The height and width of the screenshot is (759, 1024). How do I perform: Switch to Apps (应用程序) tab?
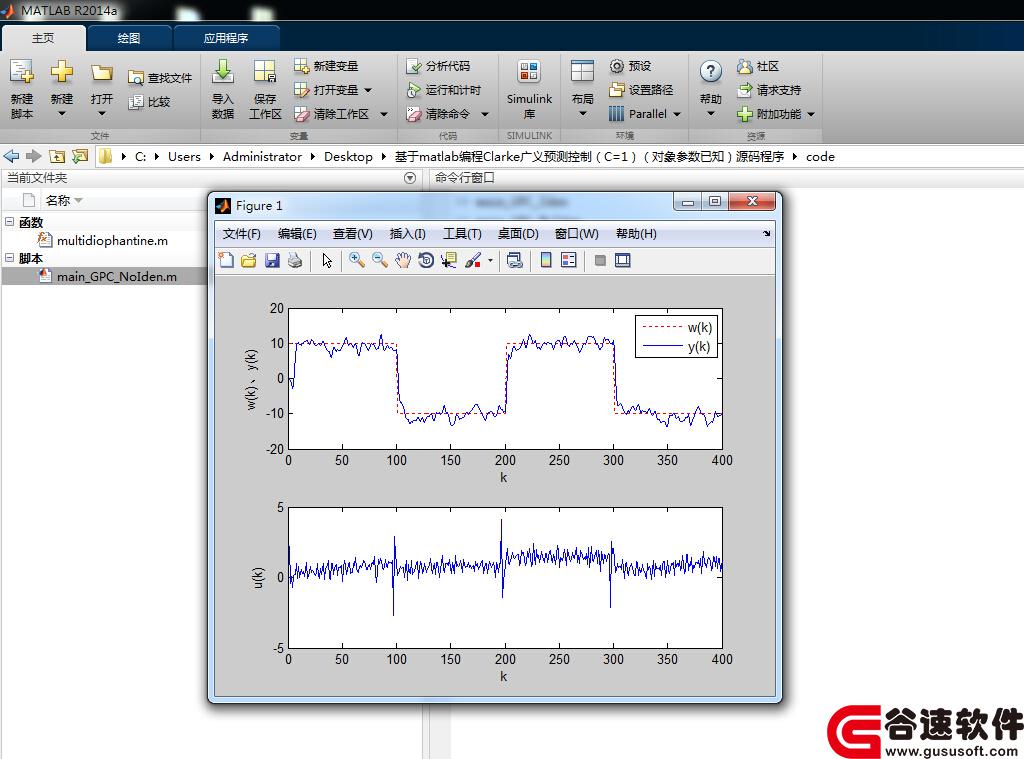point(225,38)
